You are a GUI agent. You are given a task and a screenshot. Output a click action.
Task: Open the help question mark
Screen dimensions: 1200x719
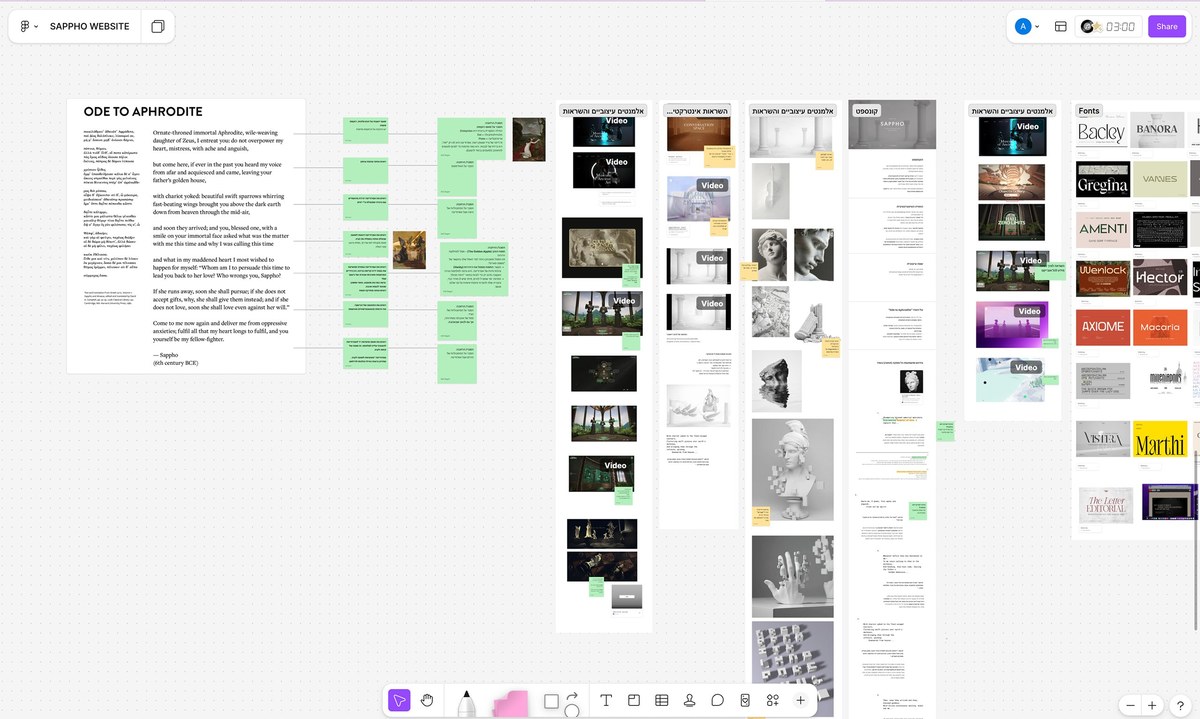pos(1180,705)
